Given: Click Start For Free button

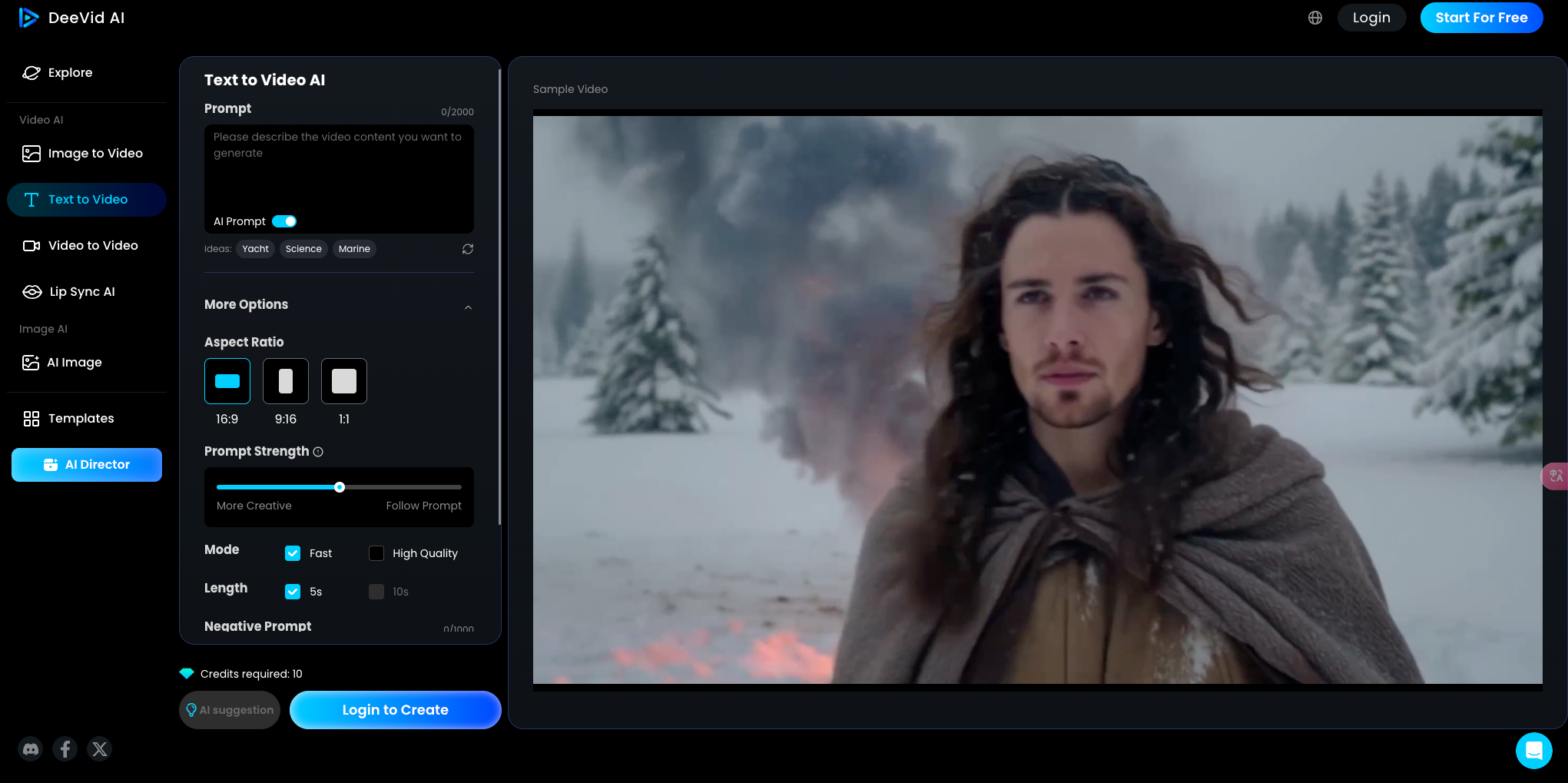Looking at the screenshot, I should click(1481, 18).
